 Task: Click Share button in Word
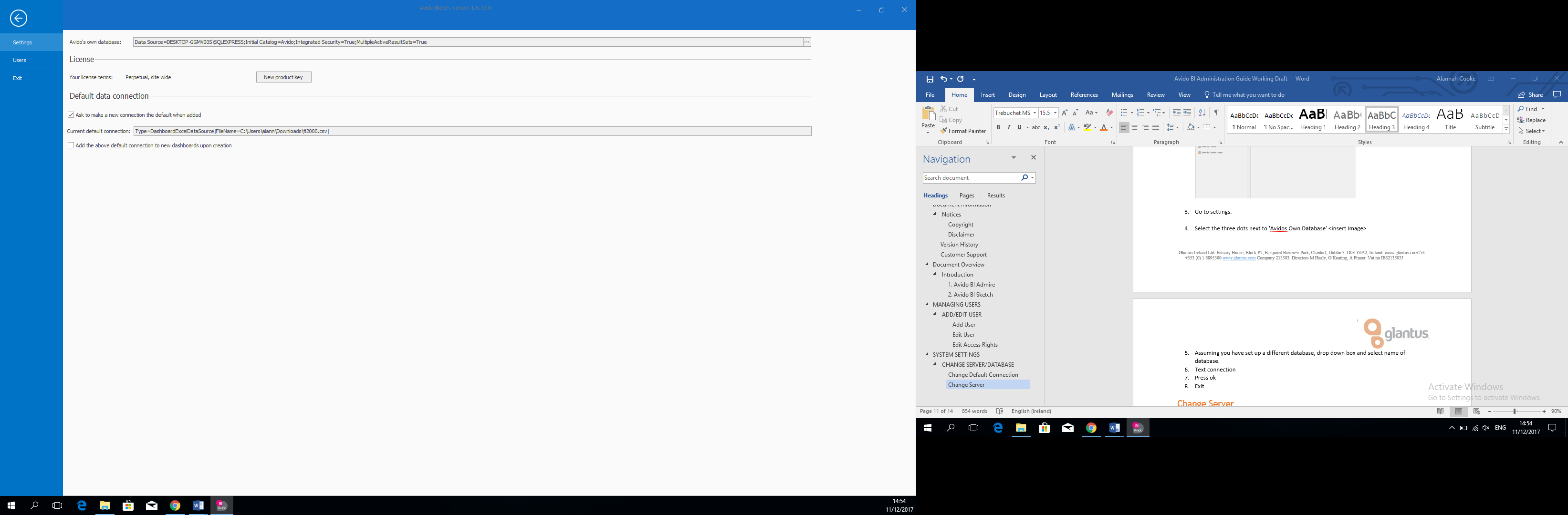[x=1530, y=95]
